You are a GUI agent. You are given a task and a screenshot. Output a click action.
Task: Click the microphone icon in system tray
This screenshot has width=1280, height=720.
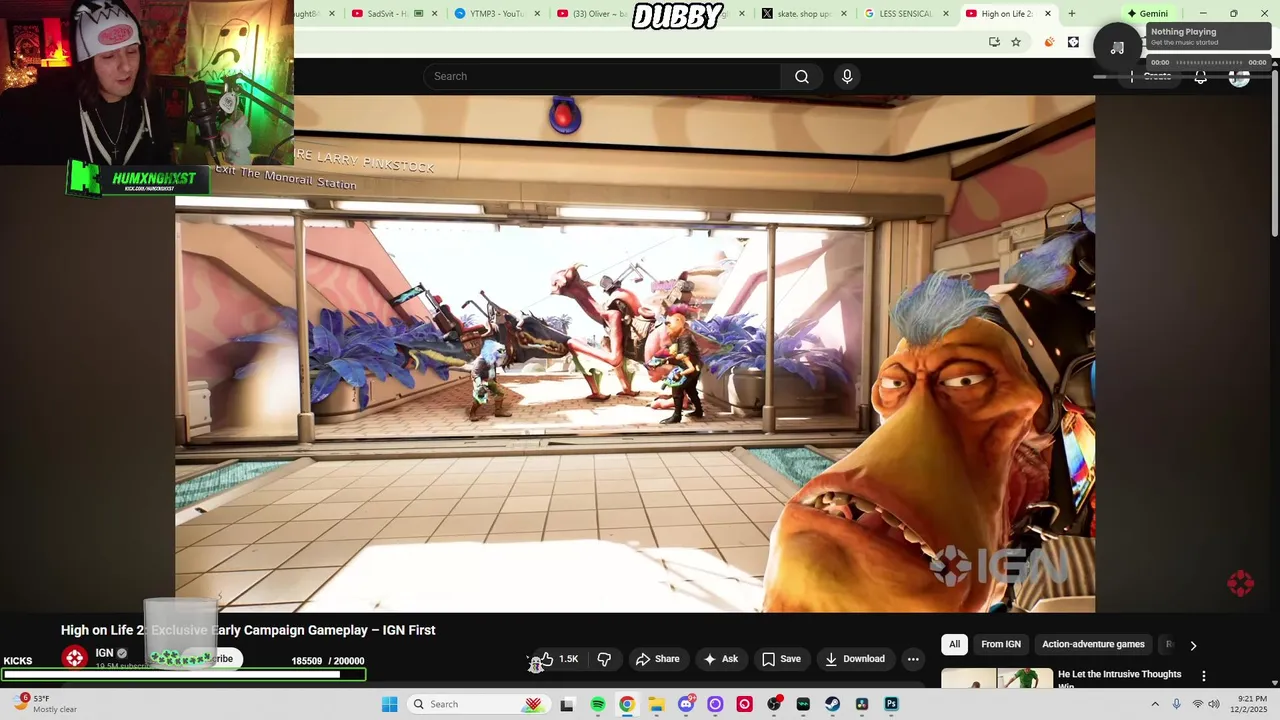click(1176, 704)
